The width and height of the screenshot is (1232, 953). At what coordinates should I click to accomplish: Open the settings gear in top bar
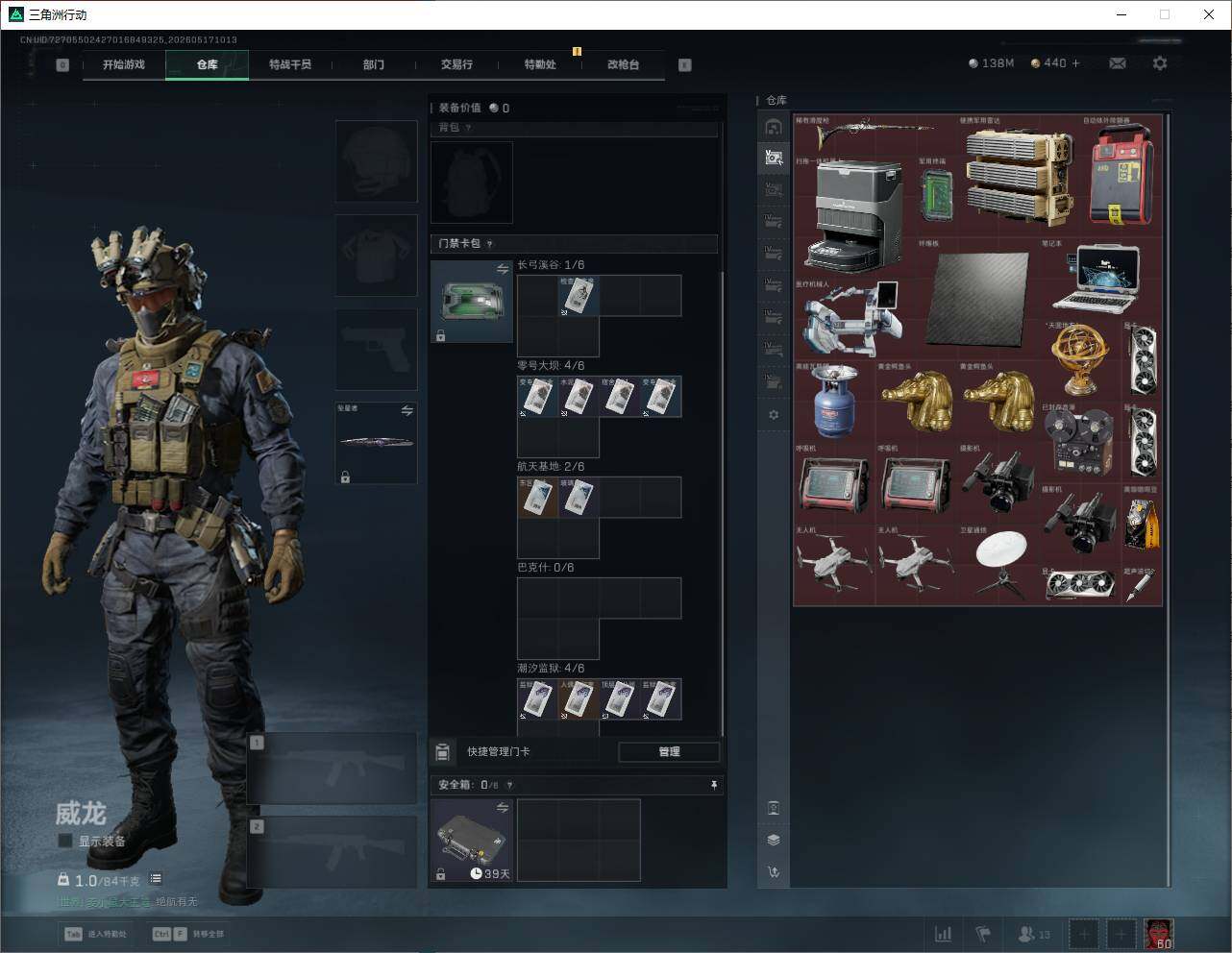pyautogui.click(x=1160, y=63)
